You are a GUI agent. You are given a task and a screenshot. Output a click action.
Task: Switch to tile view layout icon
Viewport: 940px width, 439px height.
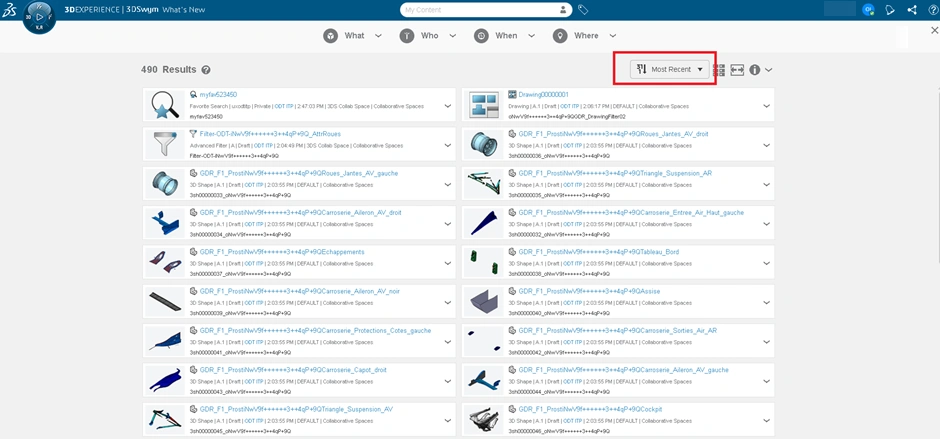point(719,70)
